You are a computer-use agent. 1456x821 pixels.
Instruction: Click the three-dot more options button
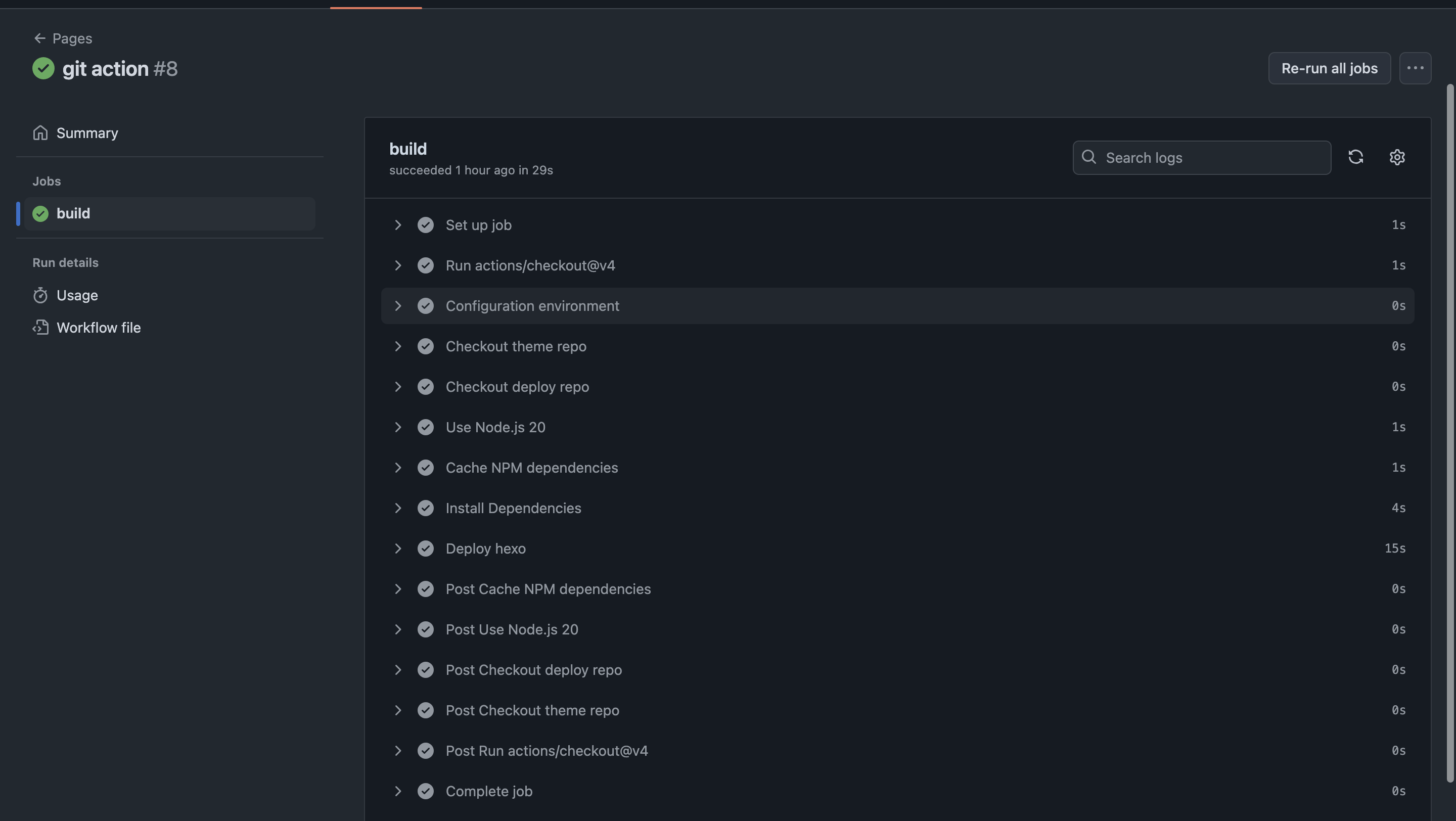pos(1415,68)
